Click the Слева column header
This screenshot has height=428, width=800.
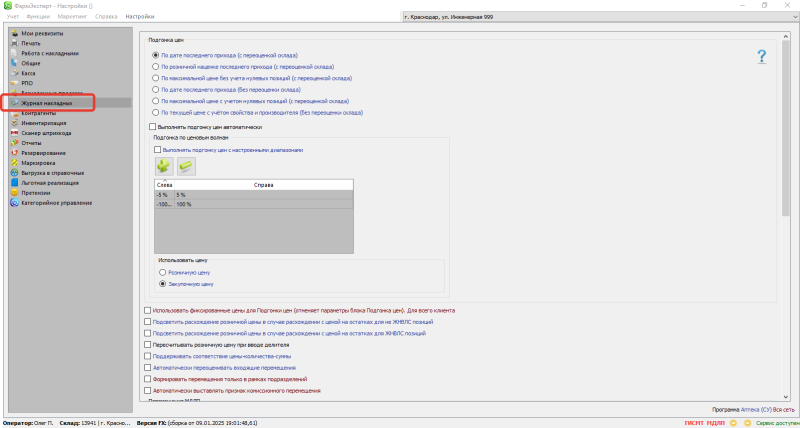tap(165, 186)
